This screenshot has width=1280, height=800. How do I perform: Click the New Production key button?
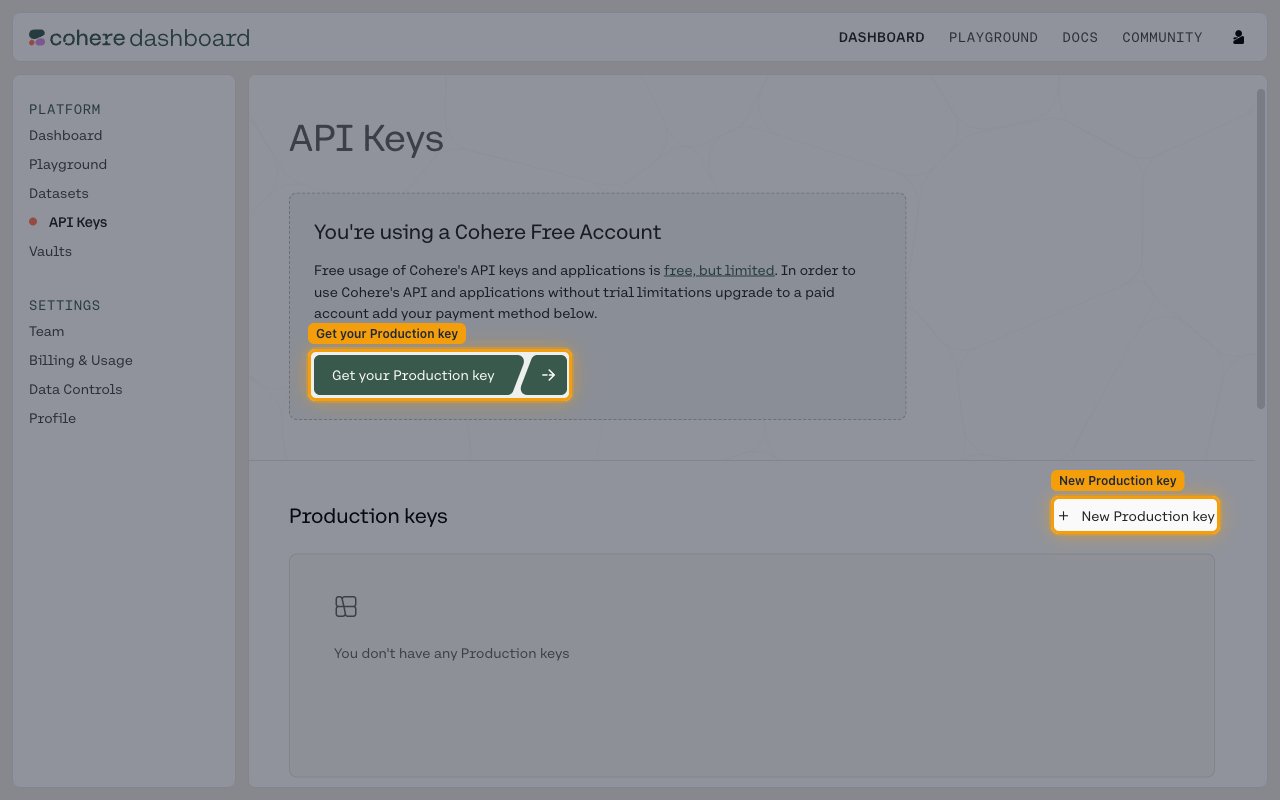tap(1135, 516)
